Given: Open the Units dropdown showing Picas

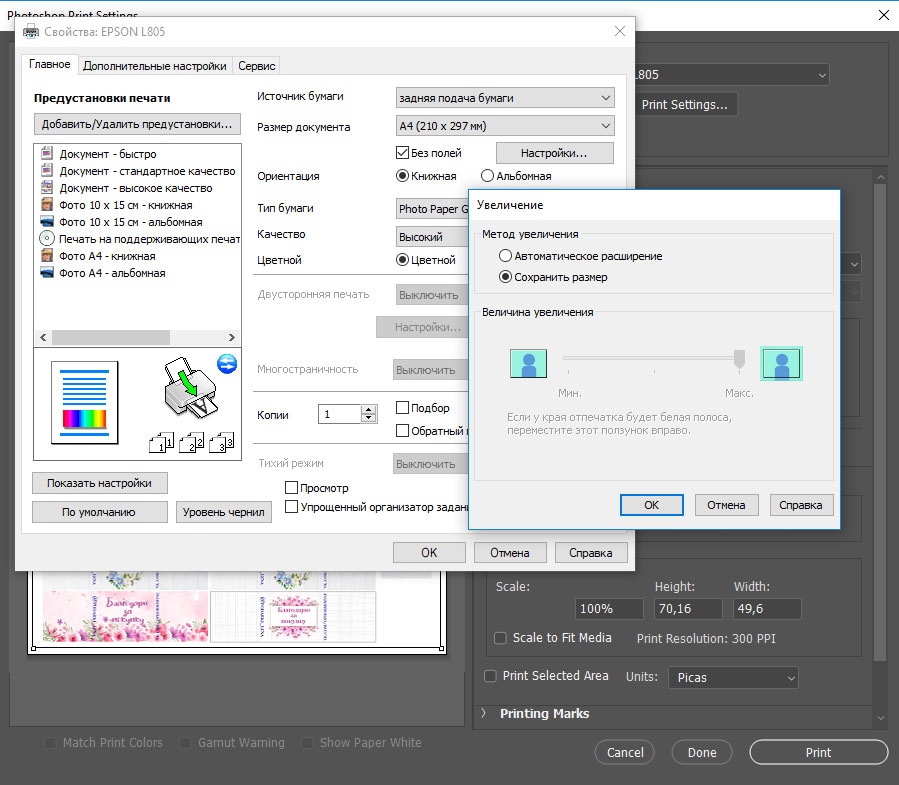Looking at the screenshot, I should [x=733, y=677].
